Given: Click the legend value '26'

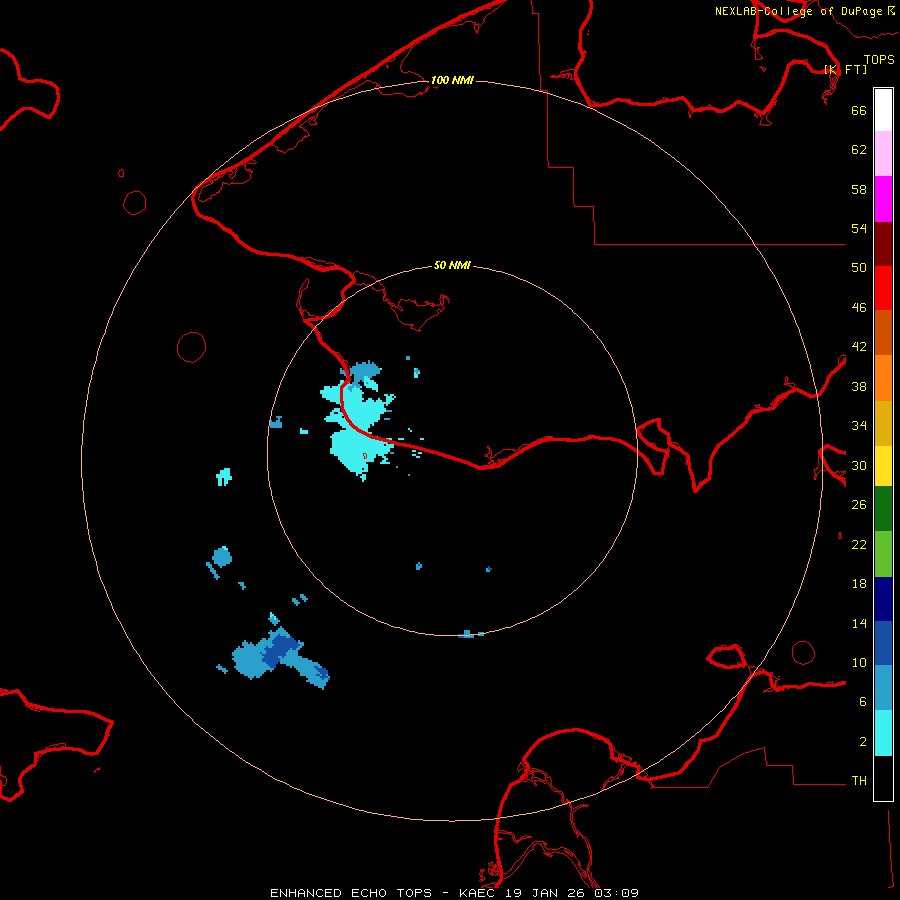Looking at the screenshot, I should pos(859,505).
